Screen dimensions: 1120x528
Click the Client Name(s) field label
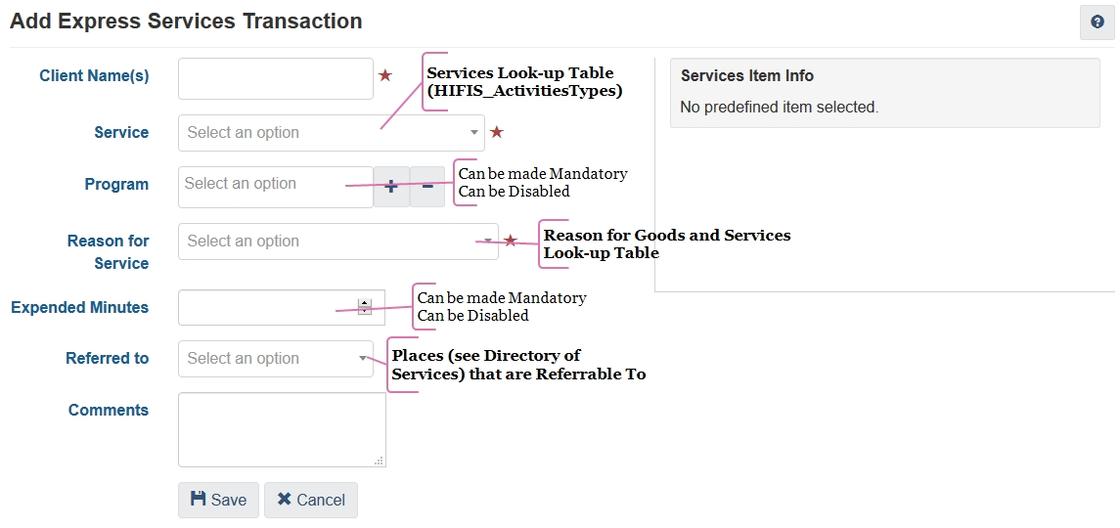[94, 76]
